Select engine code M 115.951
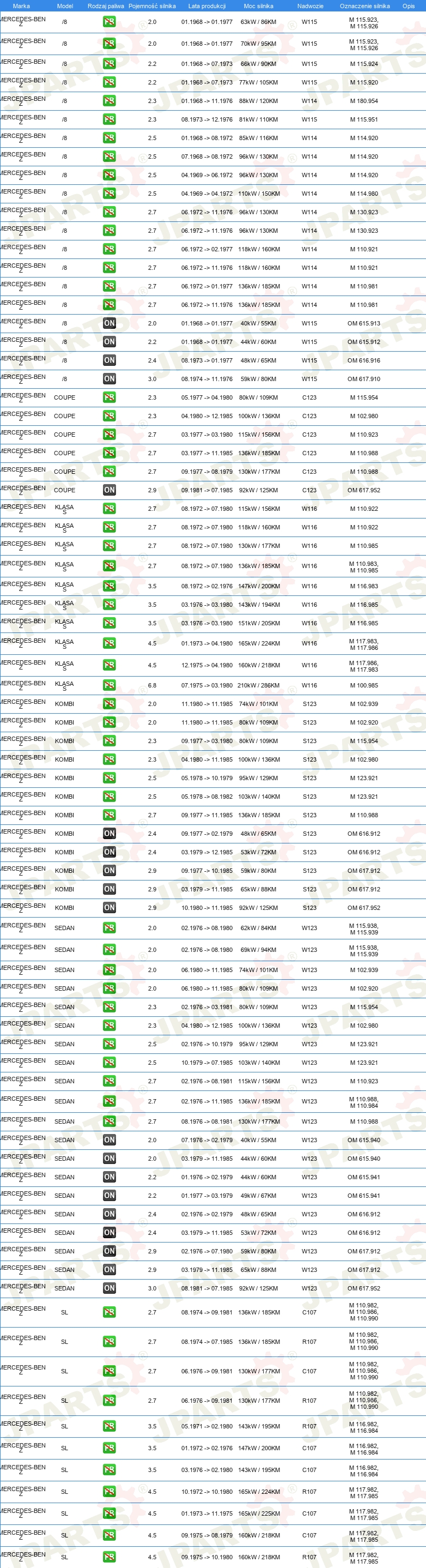 pos(364,119)
